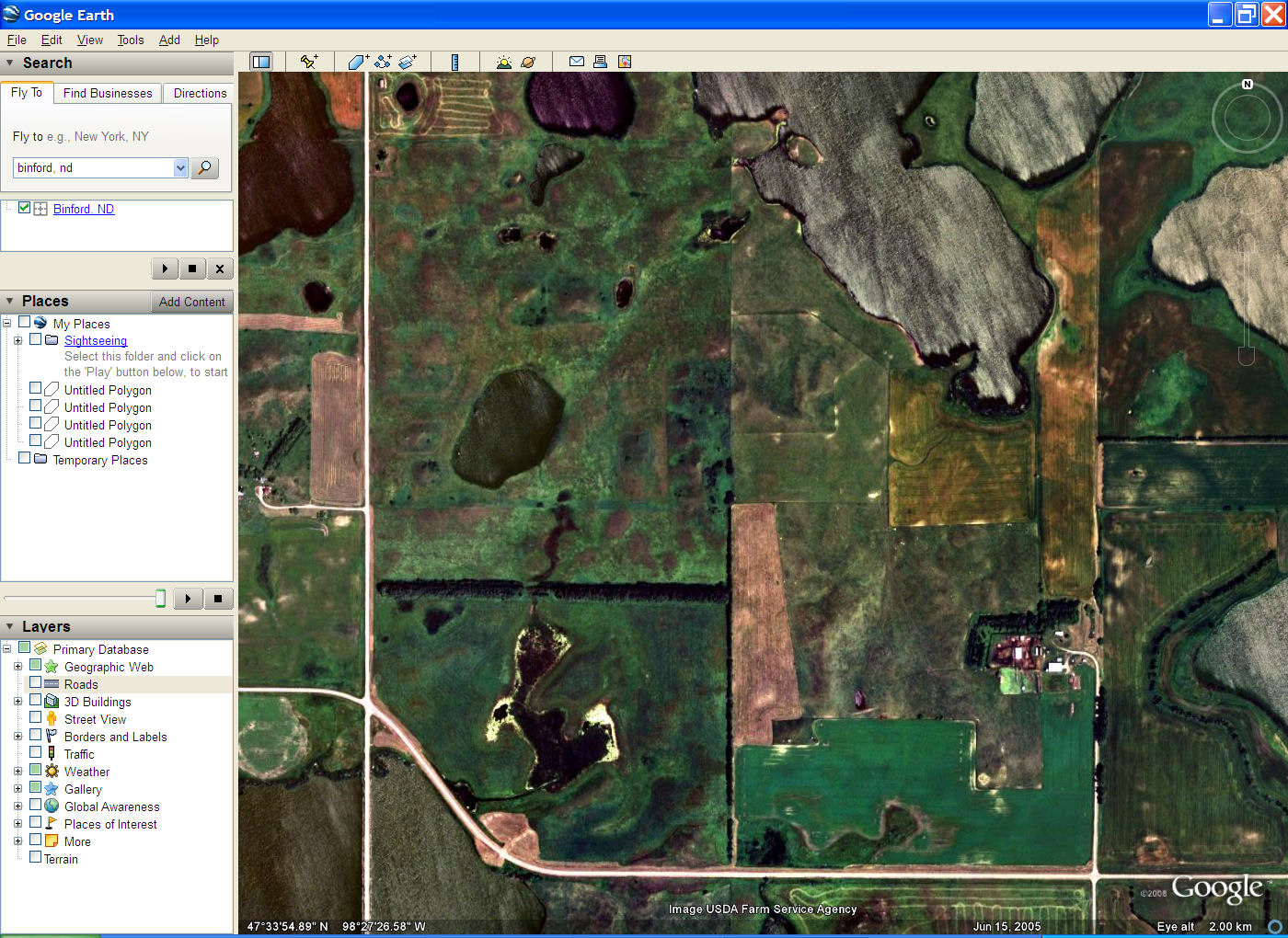Uncheck the Binford, ND result checkbox
This screenshot has width=1288, height=938.
[x=25, y=208]
